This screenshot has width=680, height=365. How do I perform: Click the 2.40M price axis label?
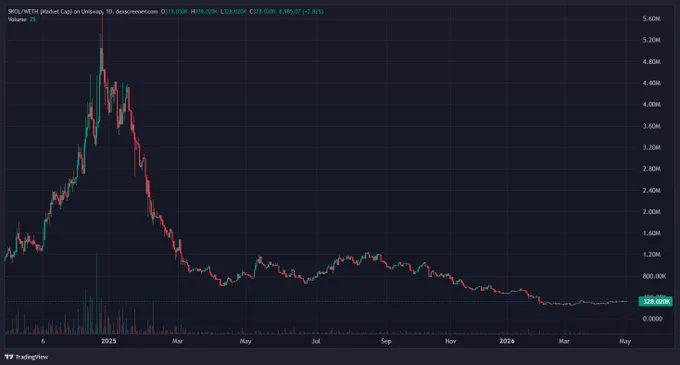[x=651, y=190]
